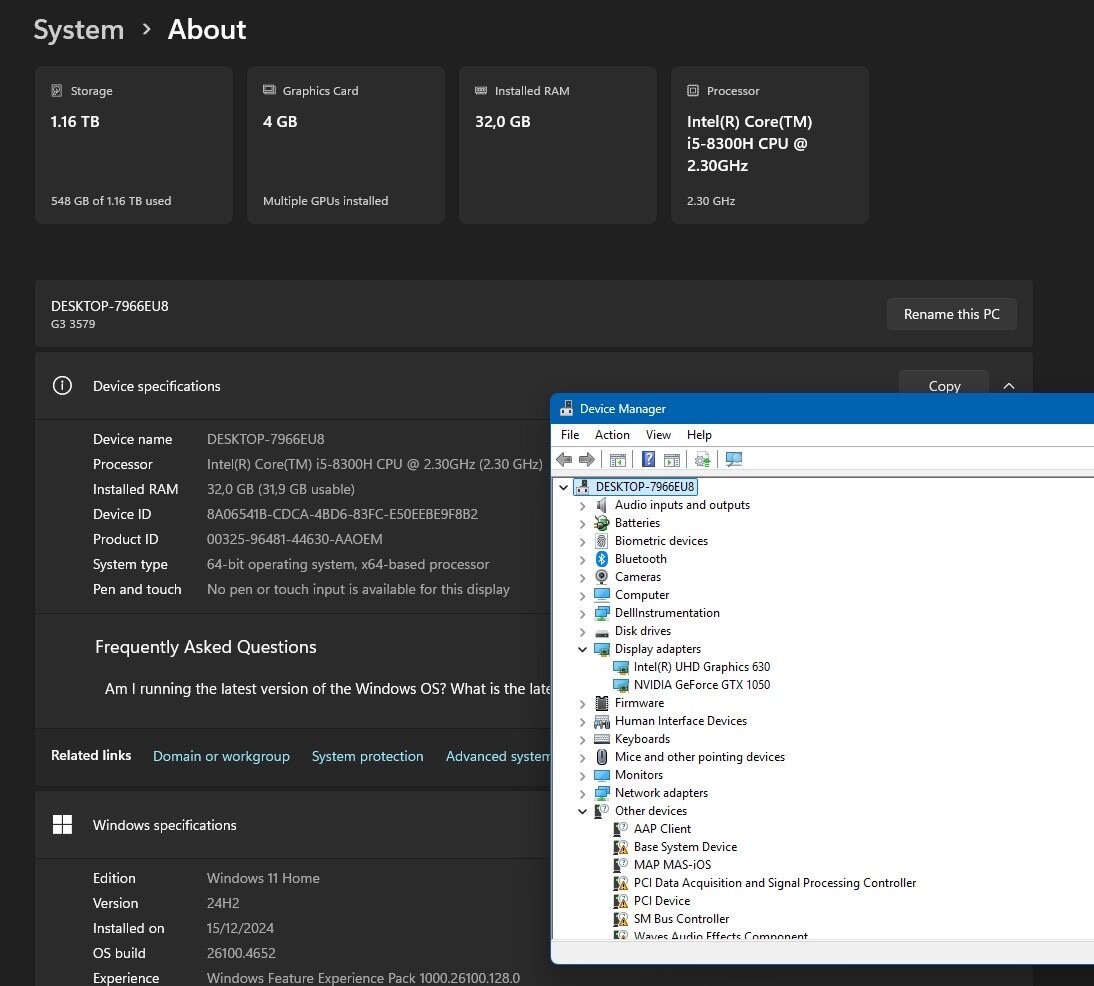
Task: Collapse the Other devices category
Action: tap(583, 811)
